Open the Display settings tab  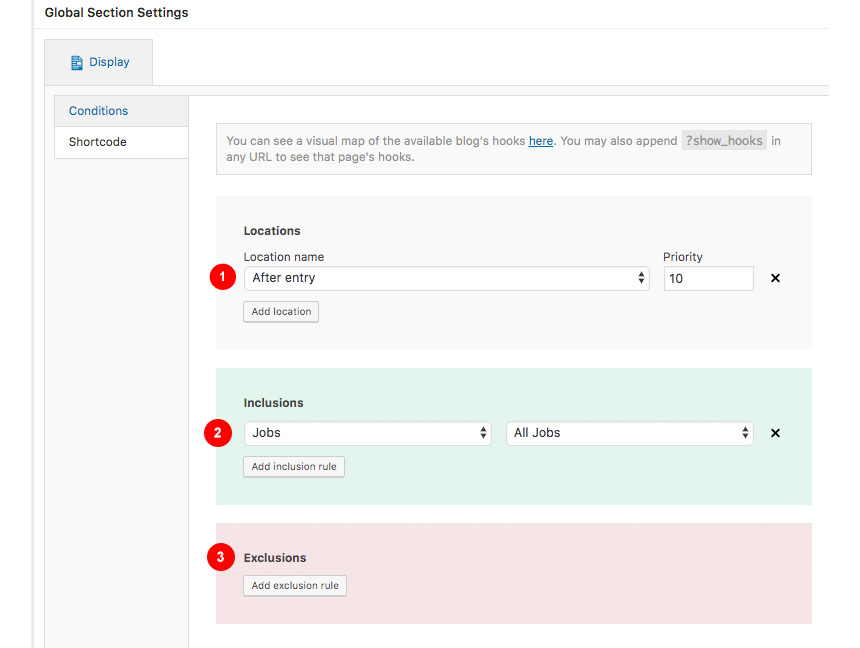[99, 62]
